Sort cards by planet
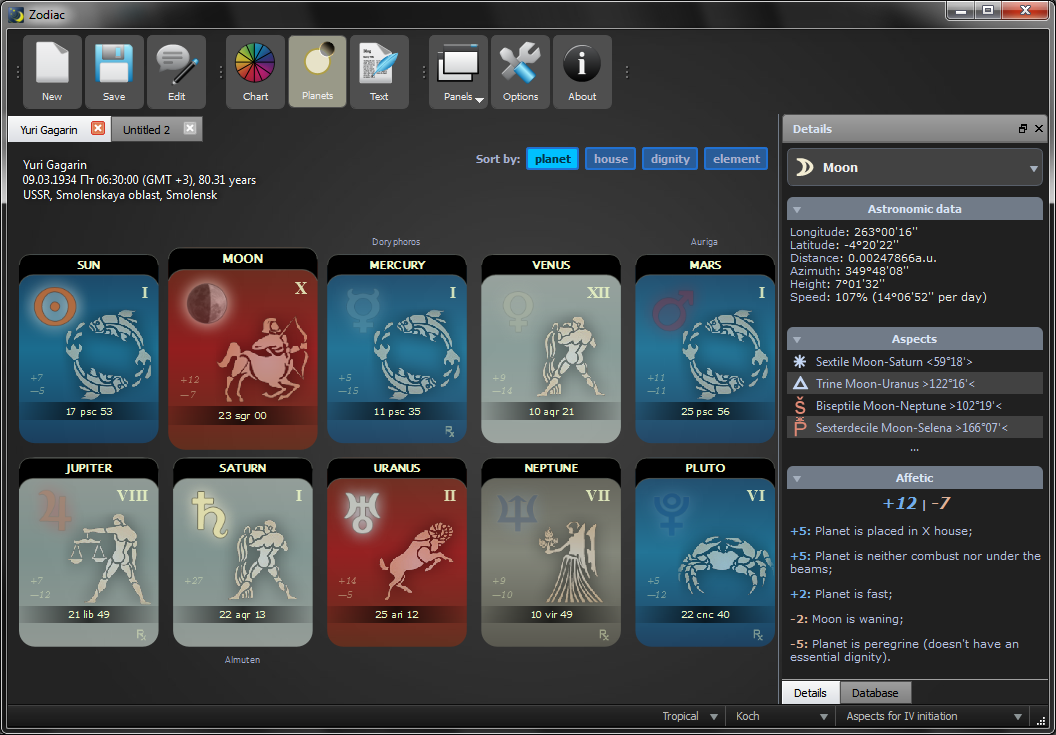Screen dimensions: 1056x735 [x=552, y=159]
